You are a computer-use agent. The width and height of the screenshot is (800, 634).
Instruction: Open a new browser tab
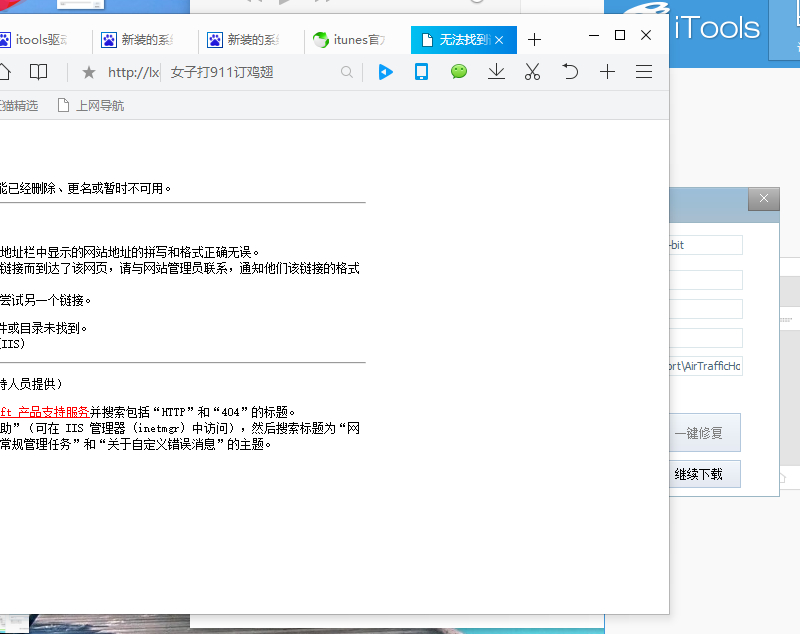[534, 40]
